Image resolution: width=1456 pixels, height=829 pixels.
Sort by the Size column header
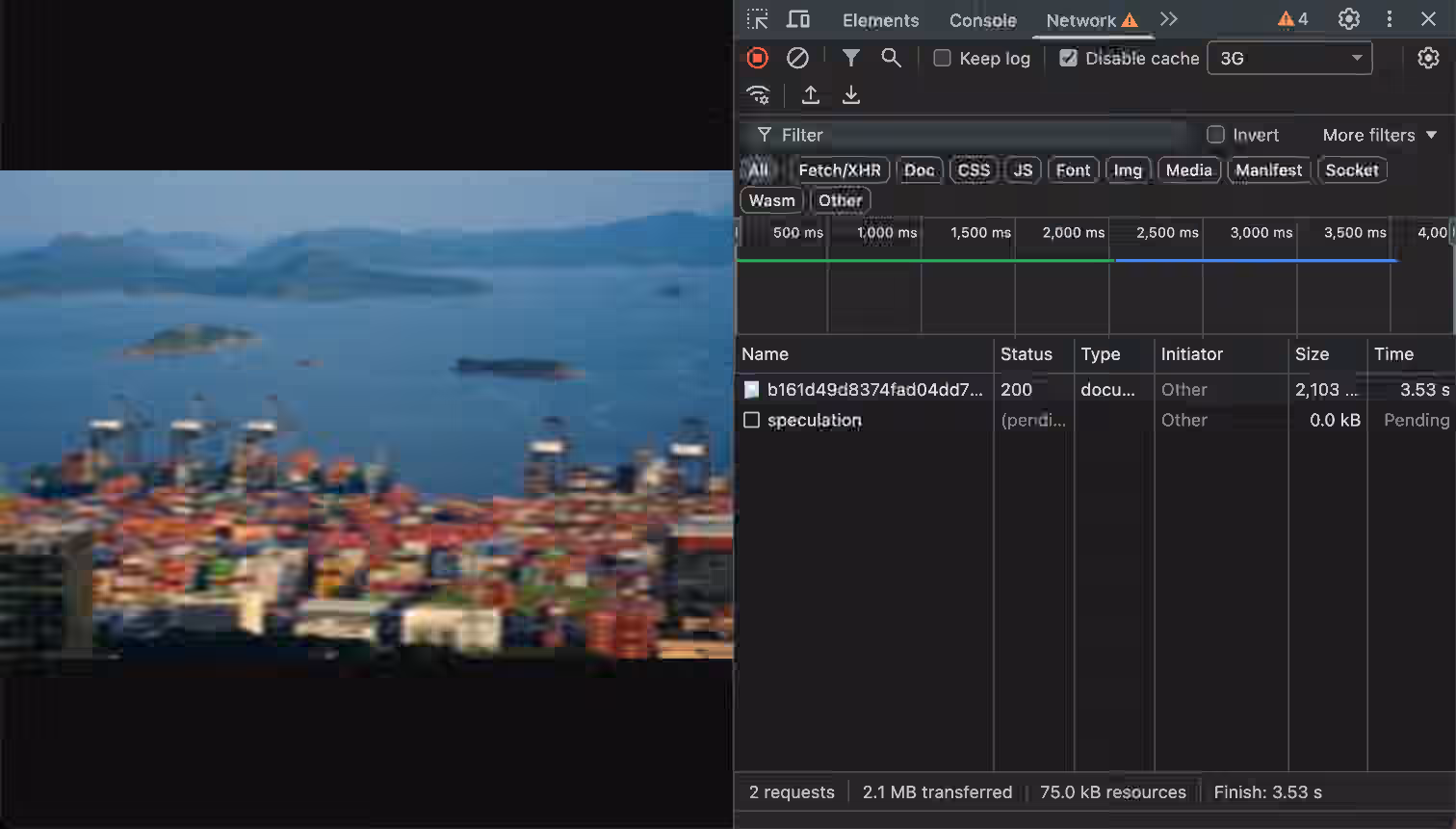tap(1326, 354)
